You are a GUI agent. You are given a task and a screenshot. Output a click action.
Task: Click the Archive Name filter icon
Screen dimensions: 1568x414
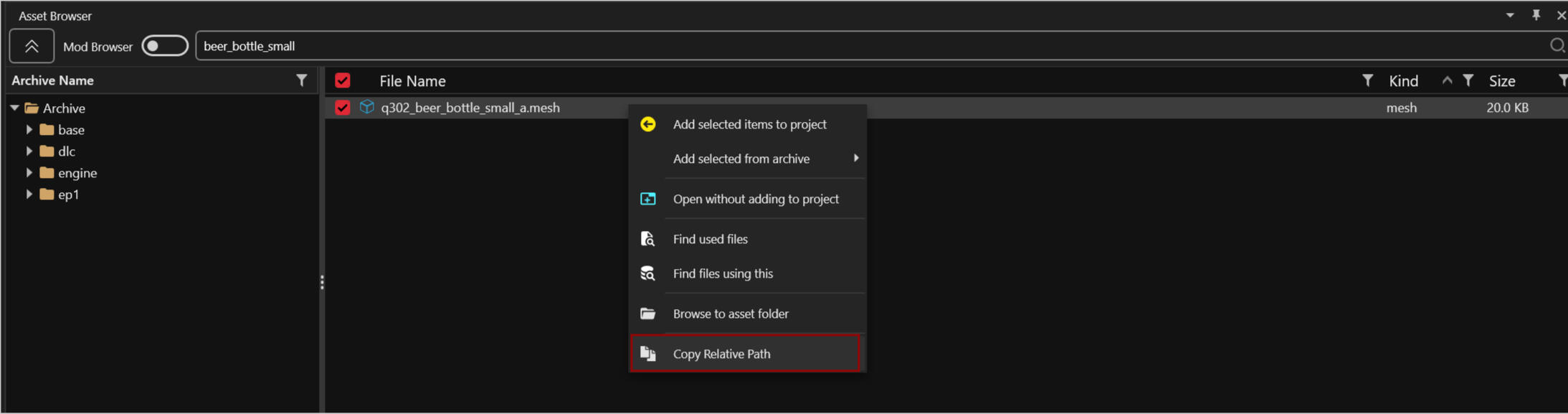click(x=302, y=80)
